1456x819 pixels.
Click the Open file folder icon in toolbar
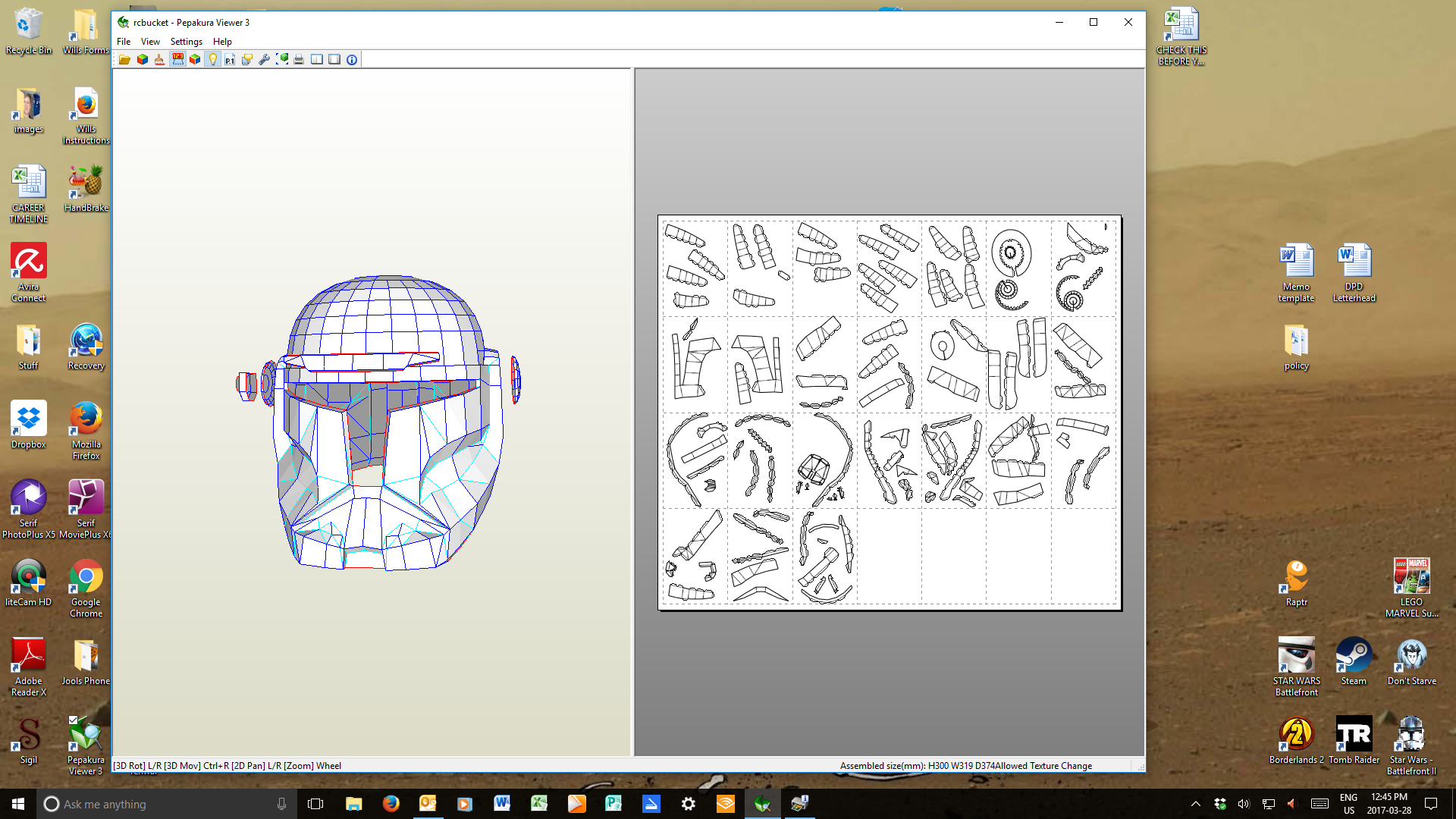coord(124,59)
